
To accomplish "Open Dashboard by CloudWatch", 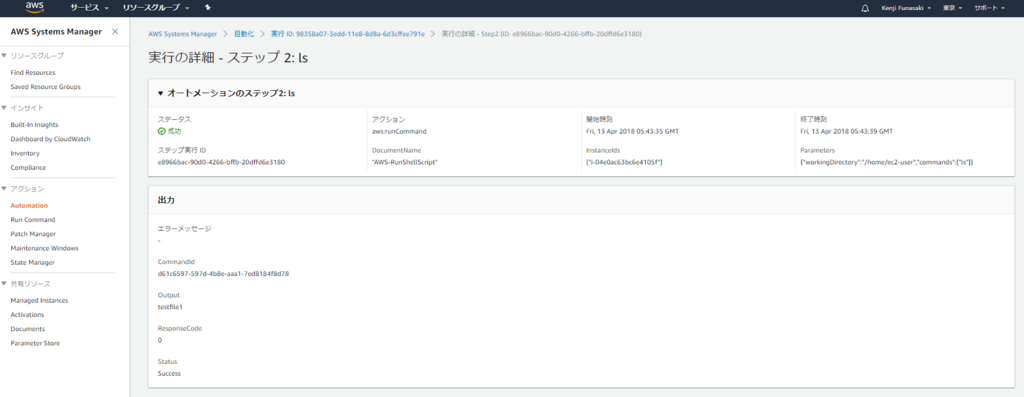I will (50, 138).
